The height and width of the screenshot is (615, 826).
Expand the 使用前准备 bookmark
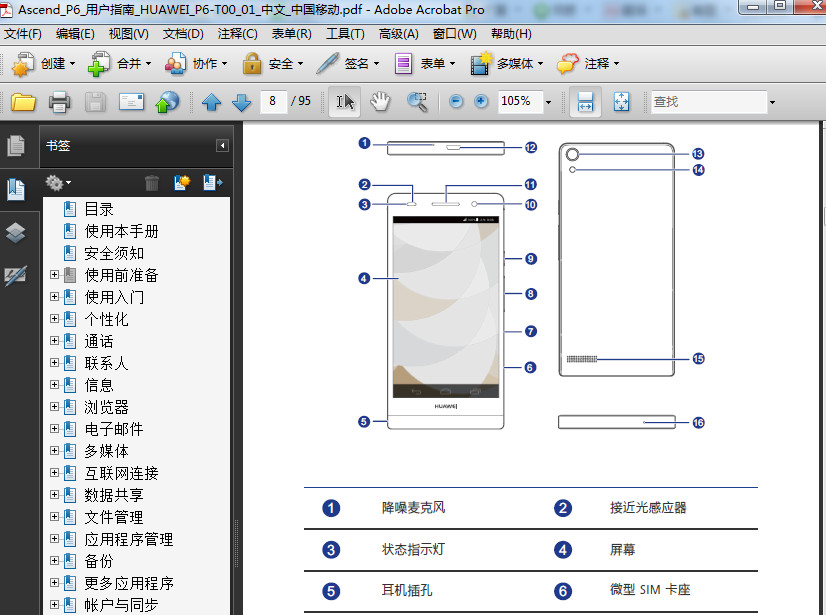pos(54,275)
